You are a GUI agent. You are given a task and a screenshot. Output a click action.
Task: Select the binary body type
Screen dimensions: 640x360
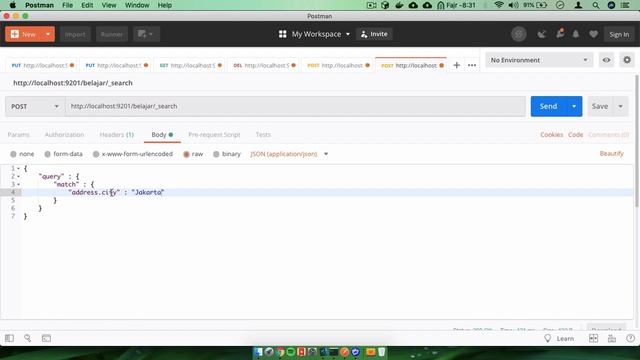click(x=216, y=154)
